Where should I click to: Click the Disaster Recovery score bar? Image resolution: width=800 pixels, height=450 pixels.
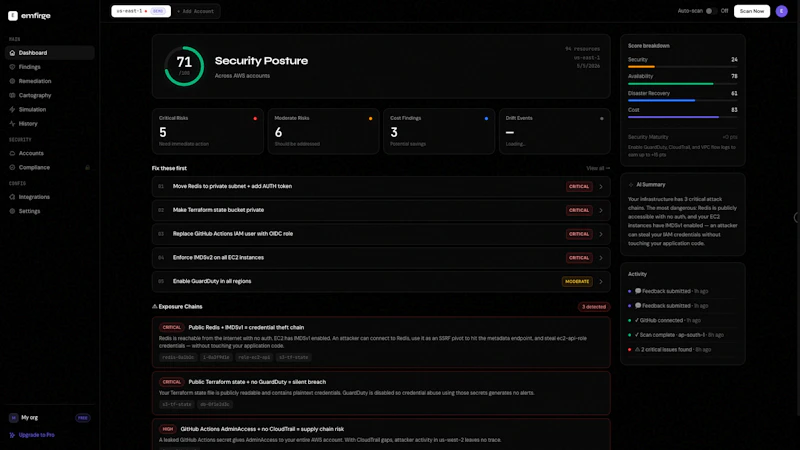[x=682, y=101]
